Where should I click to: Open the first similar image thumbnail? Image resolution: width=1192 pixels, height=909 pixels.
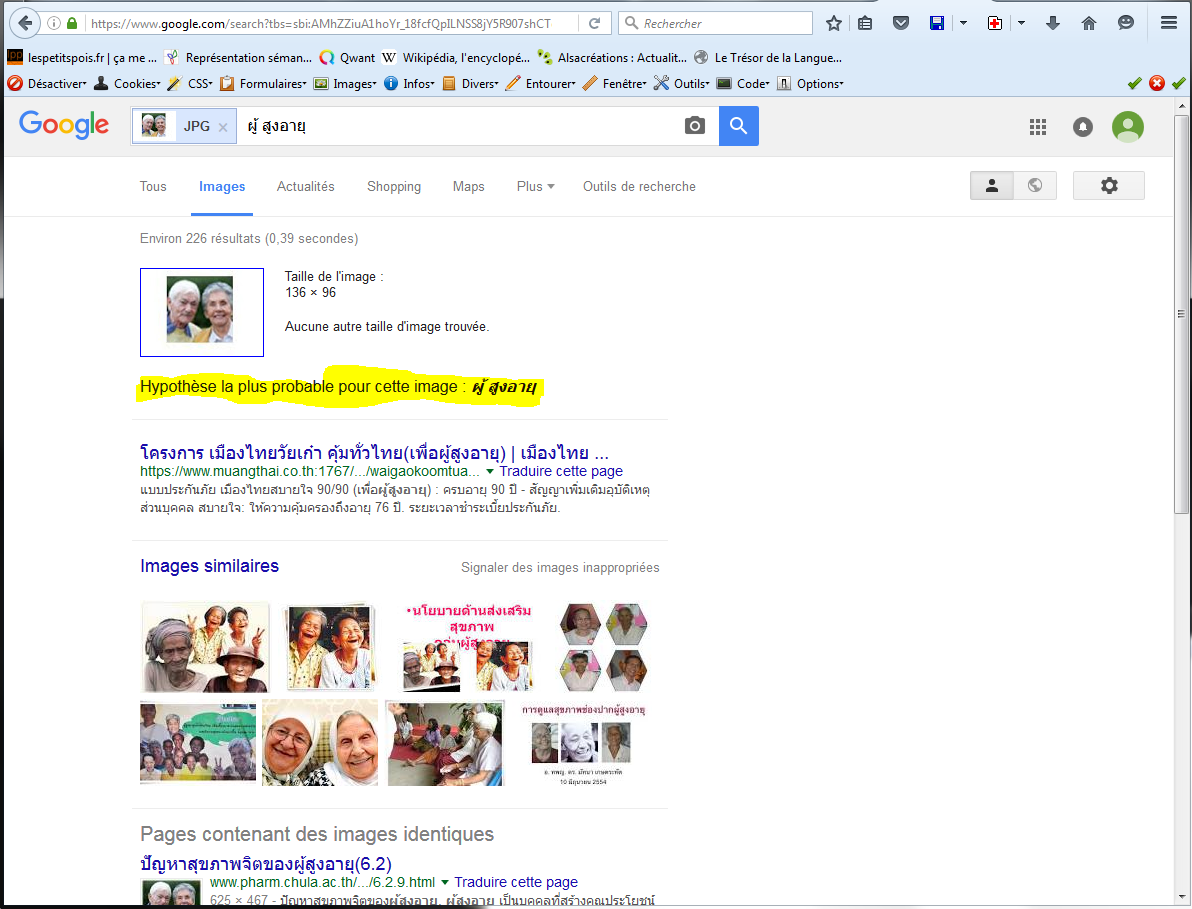point(205,647)
